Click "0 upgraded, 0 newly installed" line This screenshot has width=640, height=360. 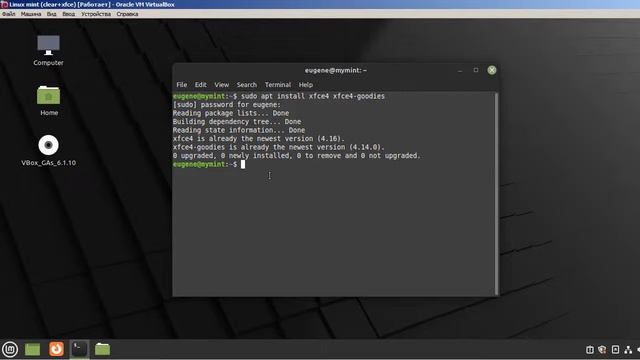pos(297,156)
